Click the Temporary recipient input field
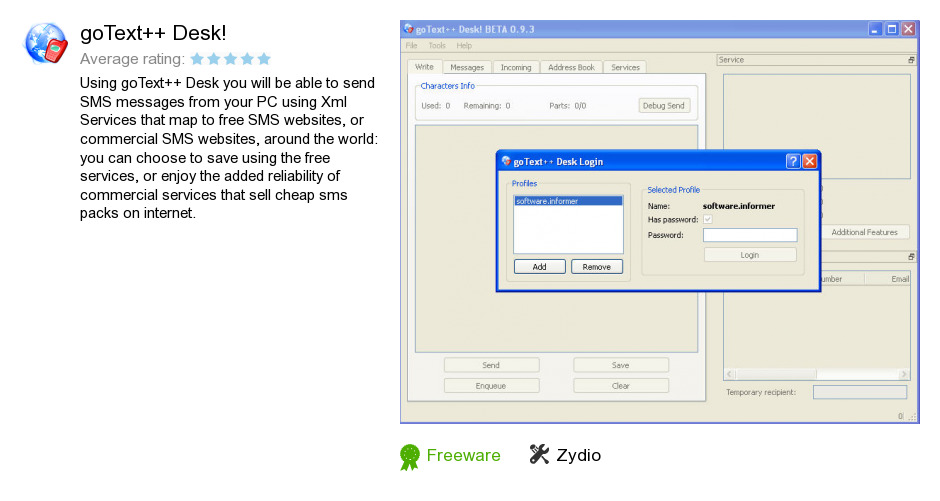This screenshot has width=940, height=501. (x=860, y=393)
